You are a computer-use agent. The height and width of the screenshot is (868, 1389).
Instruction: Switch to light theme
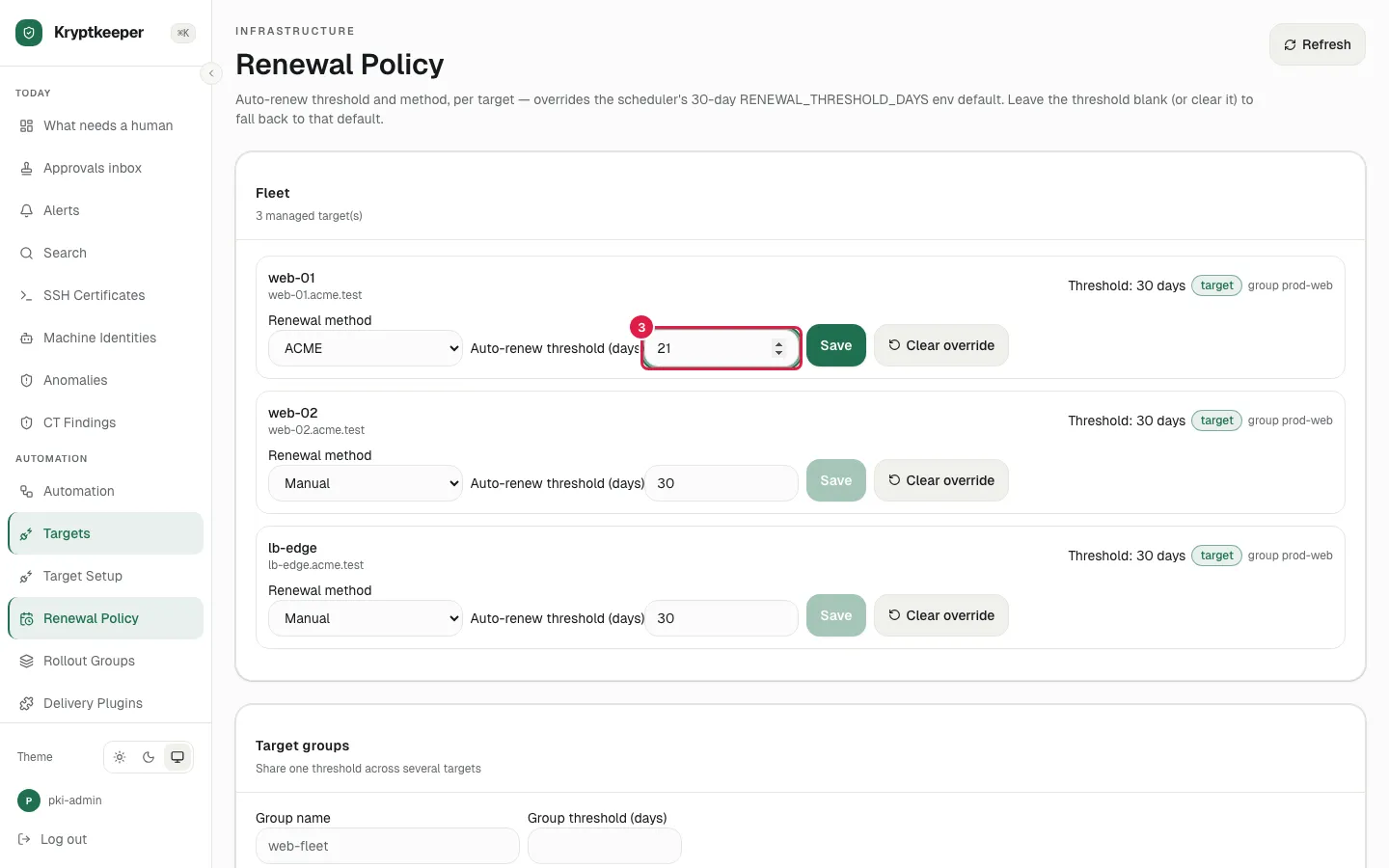coord(120,757)
